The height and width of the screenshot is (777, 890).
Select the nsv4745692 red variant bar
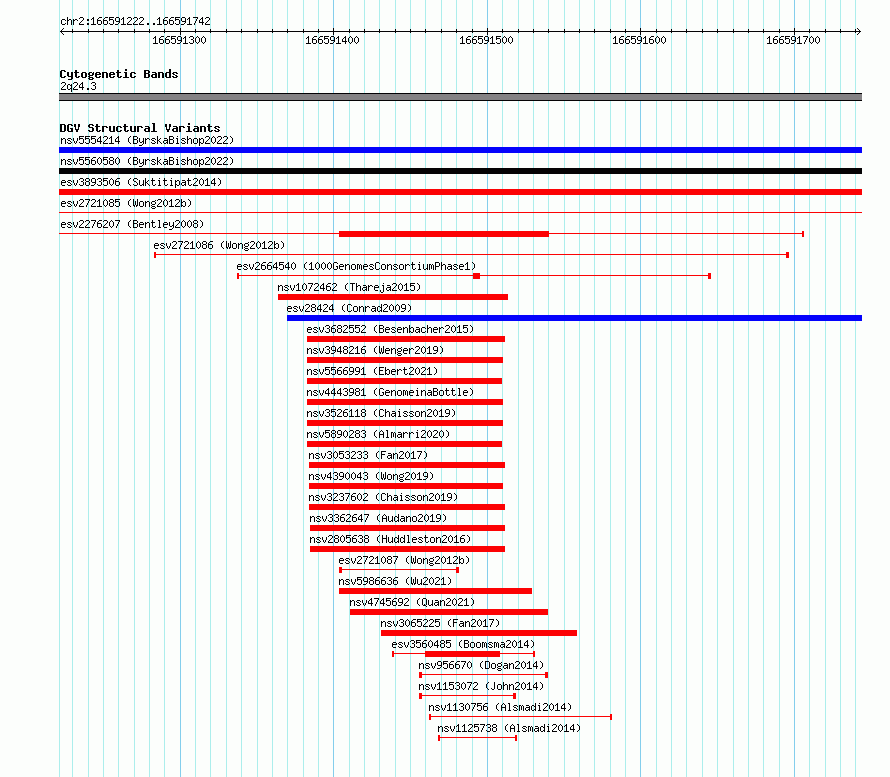pyautogui.click(x=449, y=612)
